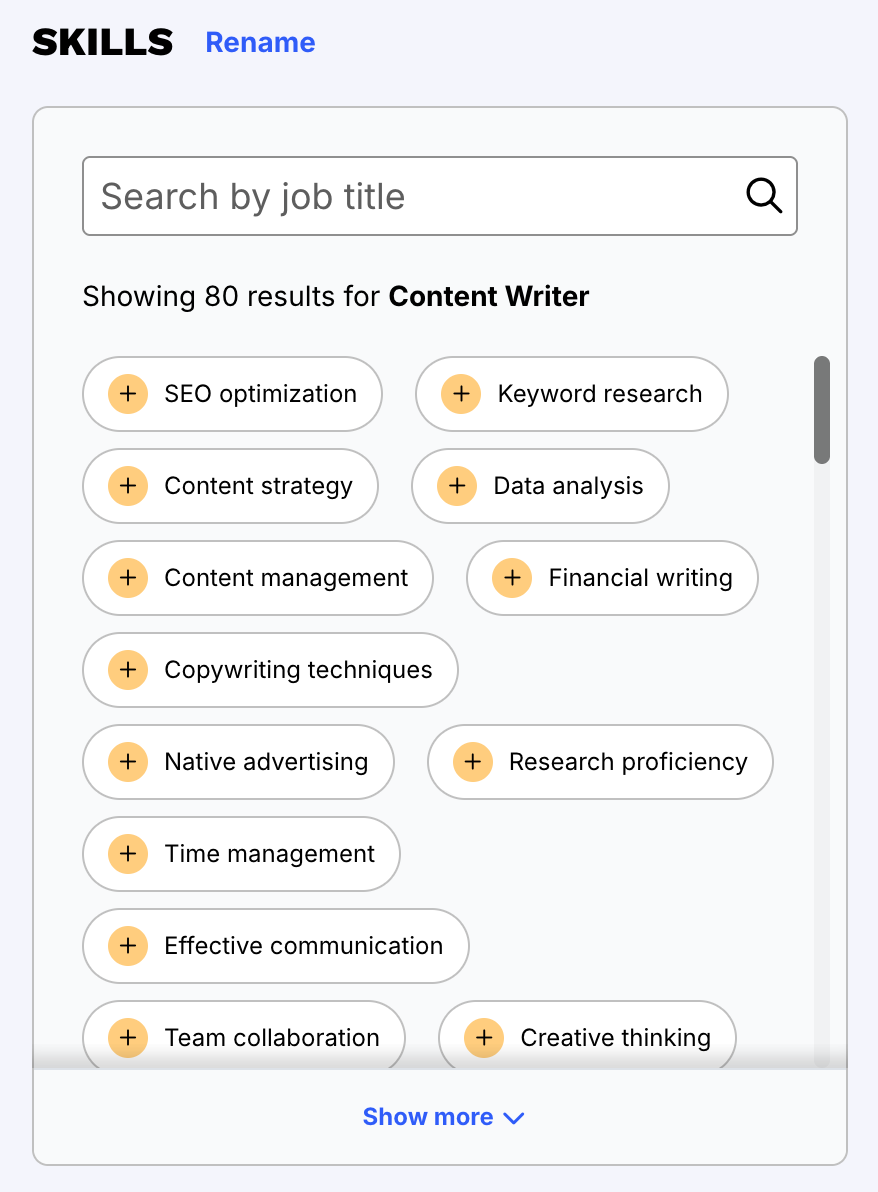Click the plus icon beside Creative thinking
This screenshot has width=878, height=1192.
coord(484,1038)
